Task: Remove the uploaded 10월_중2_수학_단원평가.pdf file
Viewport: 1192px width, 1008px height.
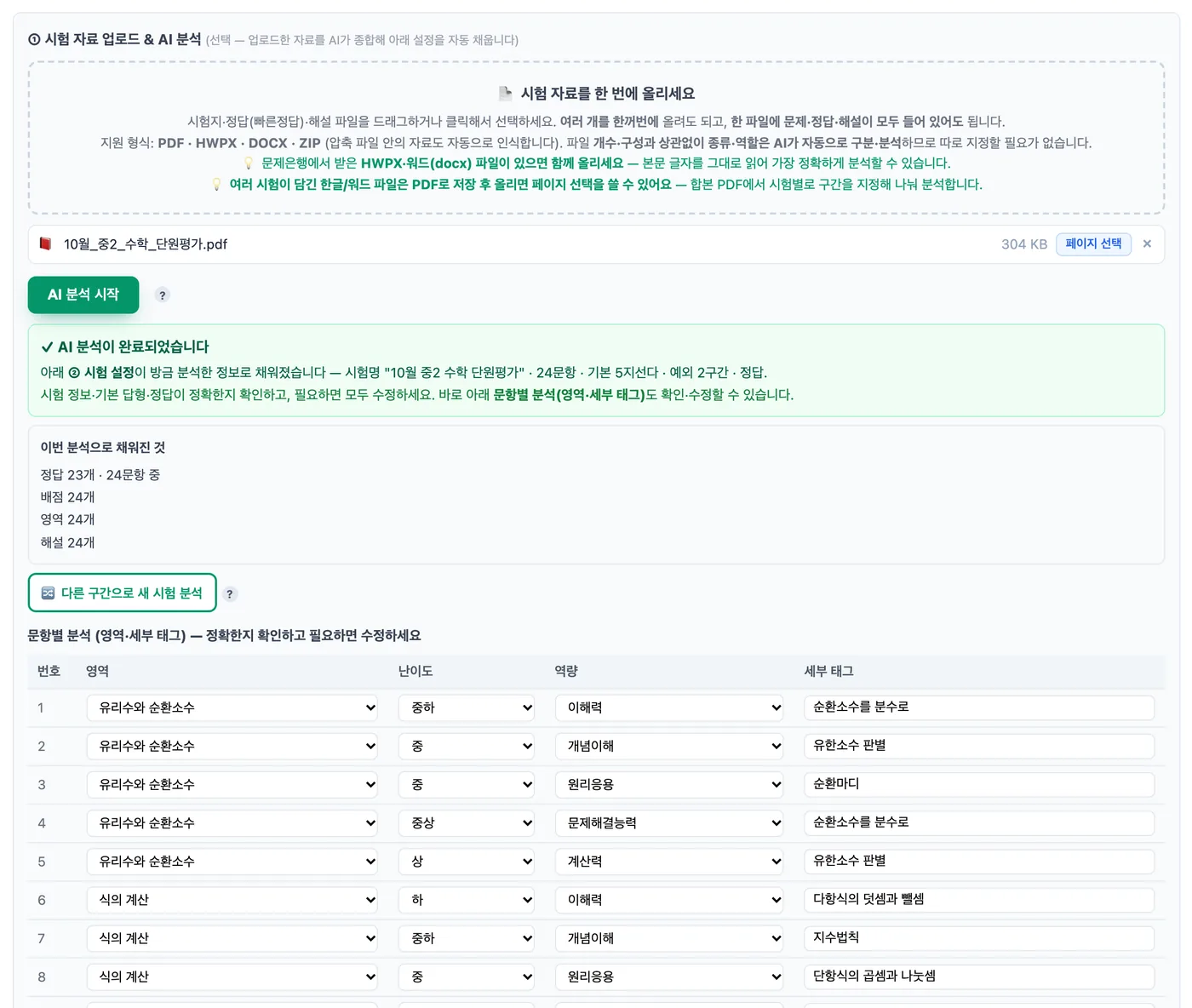Action: pos(1147,244)
